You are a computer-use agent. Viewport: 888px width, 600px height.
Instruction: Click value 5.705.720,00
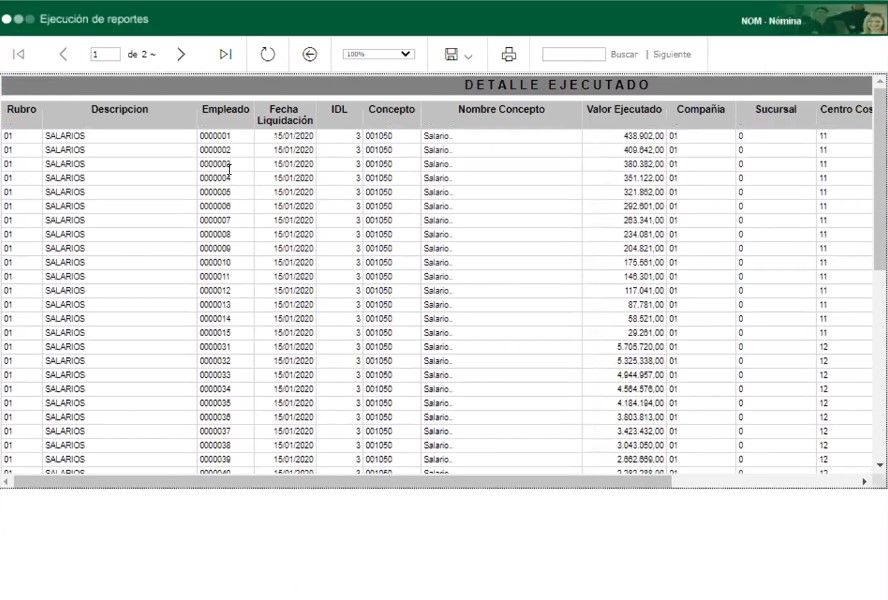tap(641, 347)
